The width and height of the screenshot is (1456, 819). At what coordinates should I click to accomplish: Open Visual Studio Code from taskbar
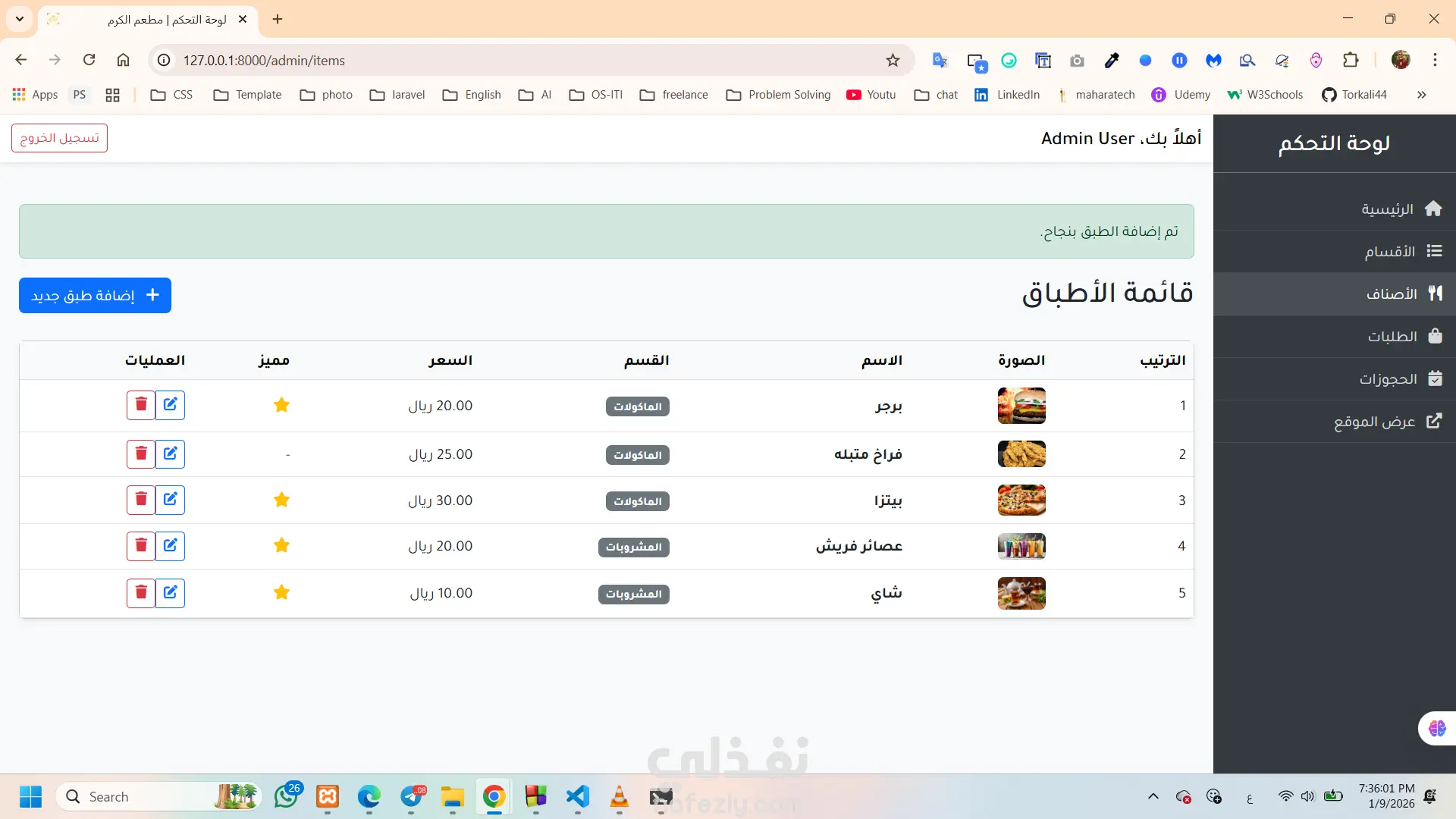(577, 796)
